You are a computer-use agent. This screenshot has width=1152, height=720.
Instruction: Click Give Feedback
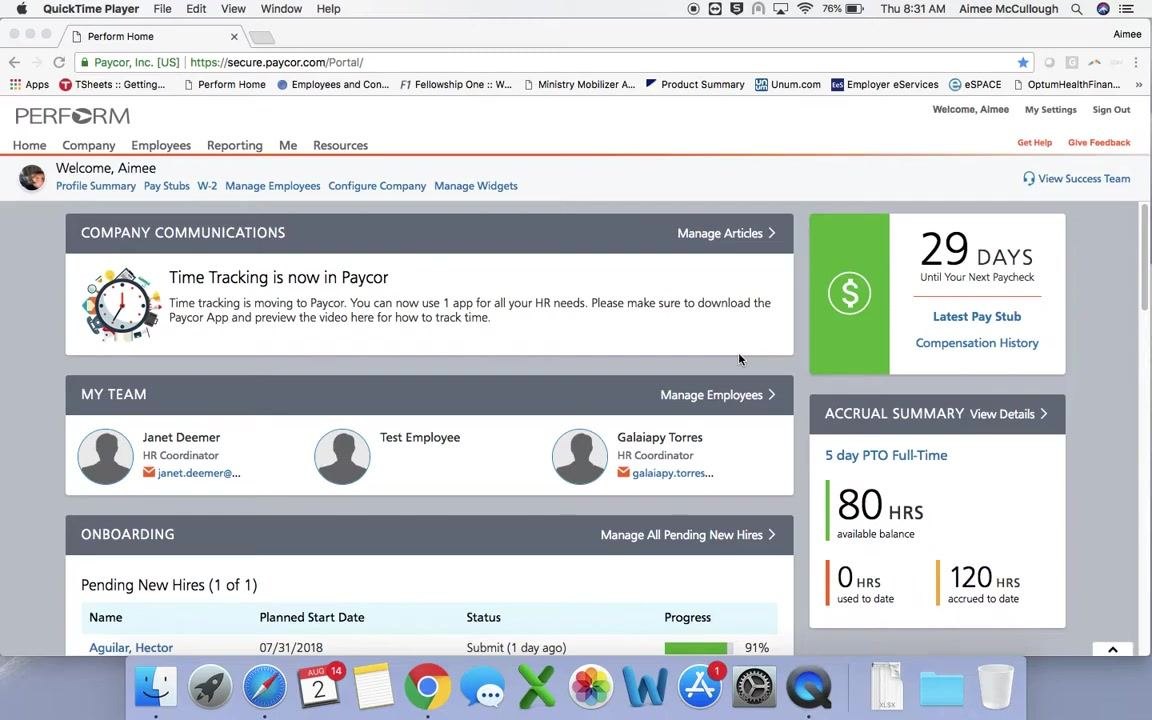coord(1099,143)
